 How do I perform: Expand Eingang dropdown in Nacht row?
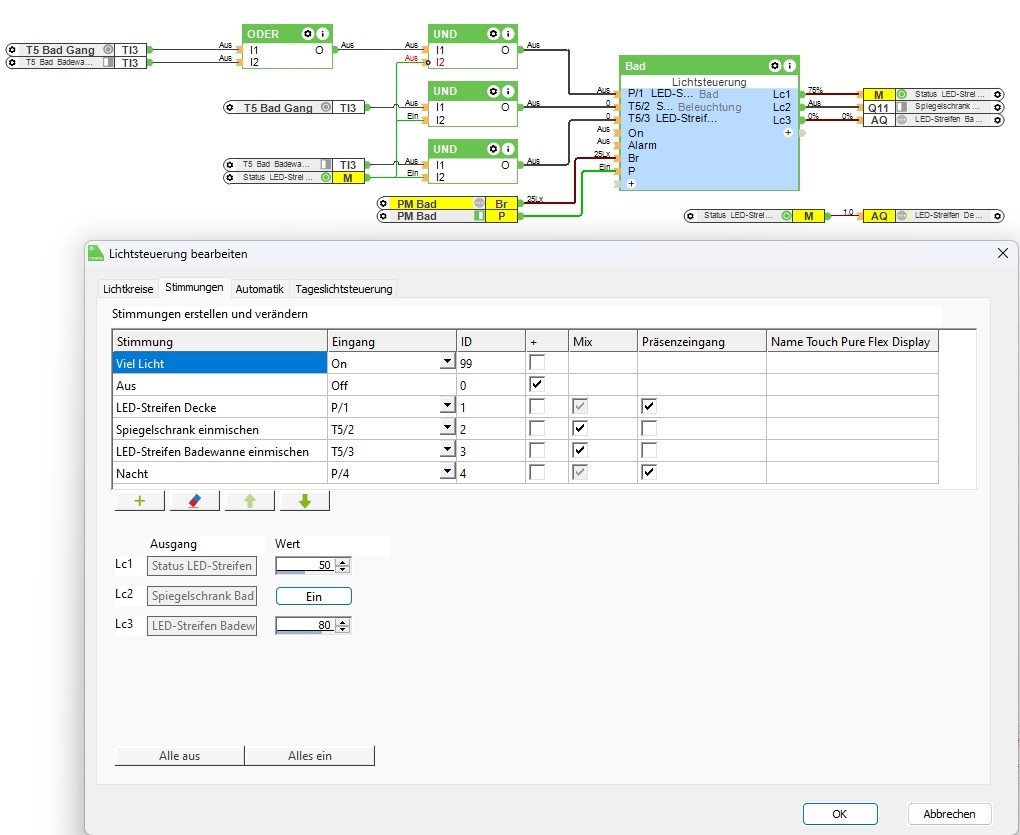tap(447, 473)
